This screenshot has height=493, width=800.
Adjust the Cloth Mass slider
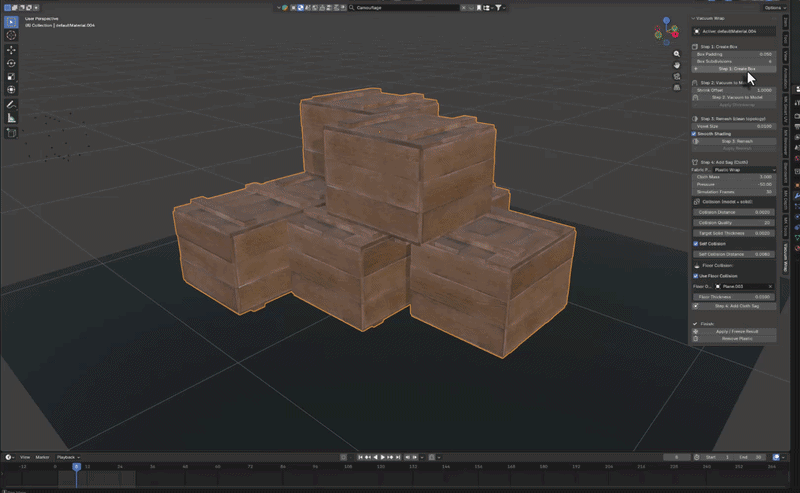click(x=734, y=177)
